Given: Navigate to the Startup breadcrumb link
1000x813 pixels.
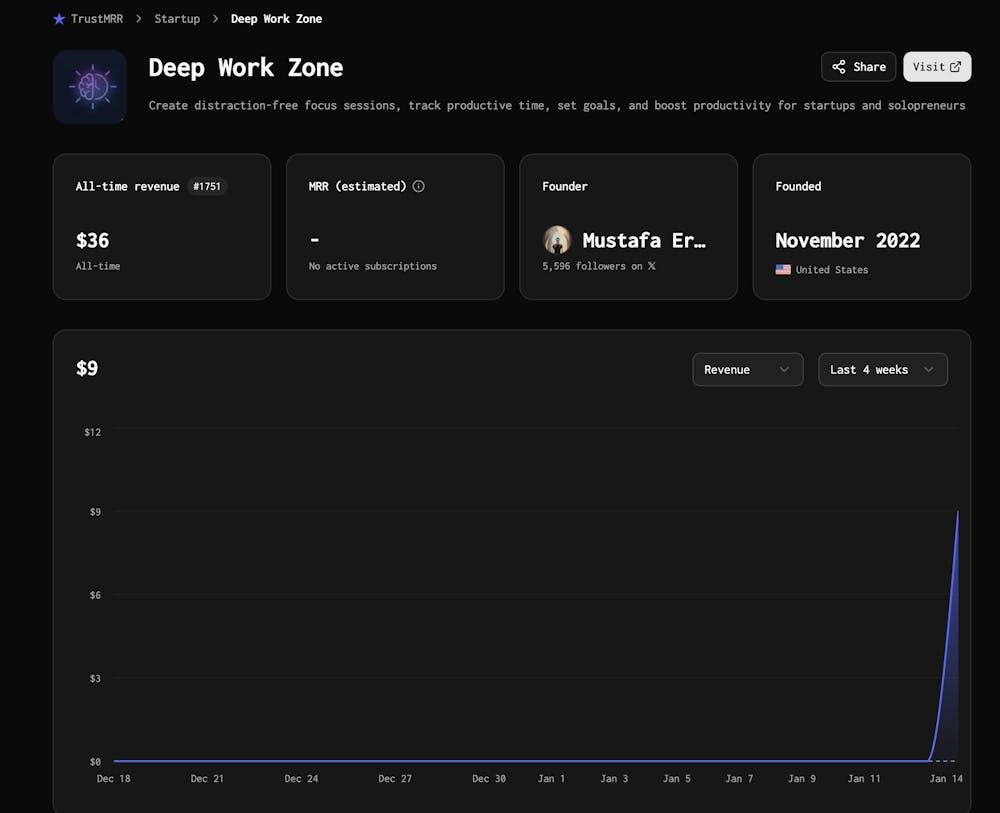Looking at the screenshot, I should (x=177, y=18).
